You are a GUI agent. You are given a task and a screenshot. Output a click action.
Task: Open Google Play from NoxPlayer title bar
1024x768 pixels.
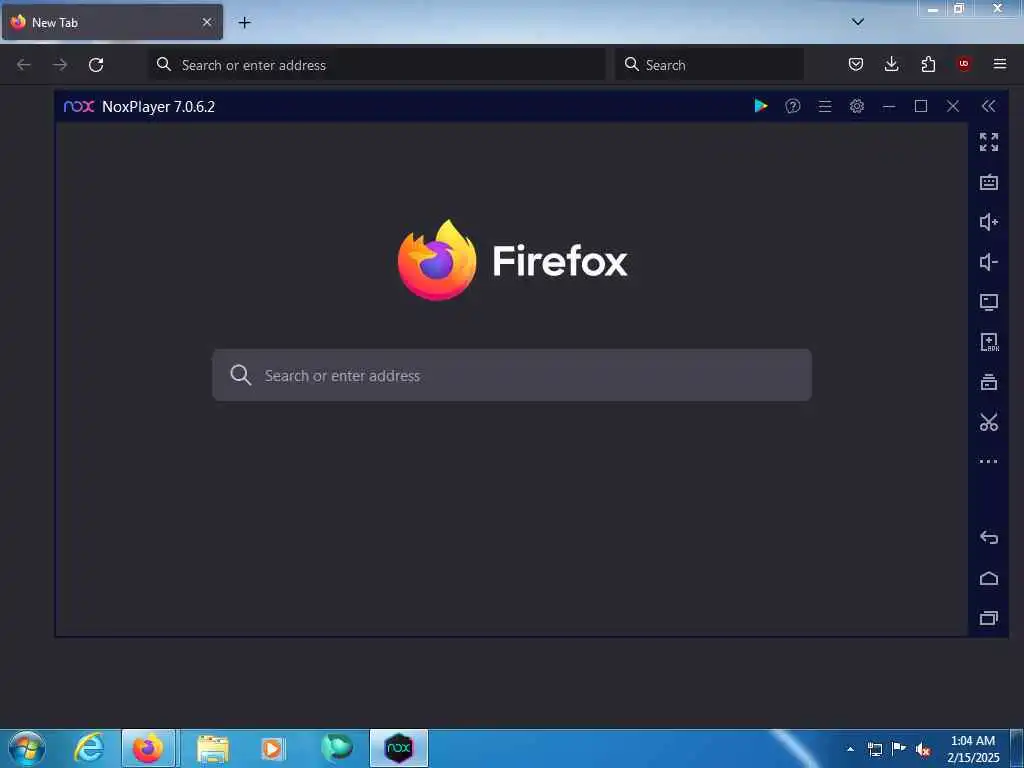coord(761,106)
